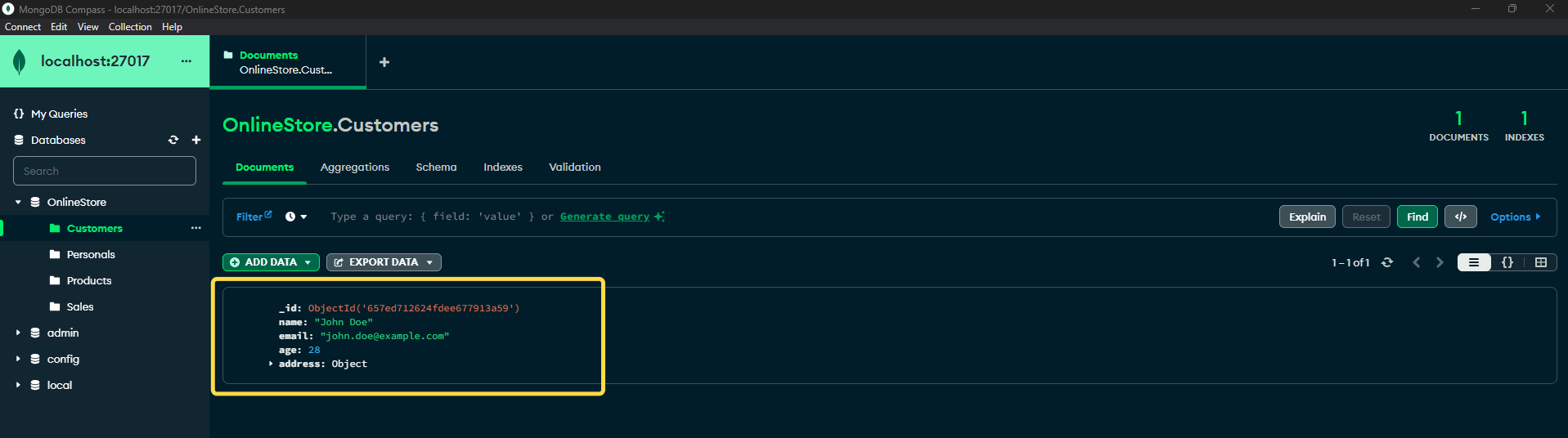1568x438 pixels.
Task: Click the Databases label in sidebar
Action: click(58, 140)
